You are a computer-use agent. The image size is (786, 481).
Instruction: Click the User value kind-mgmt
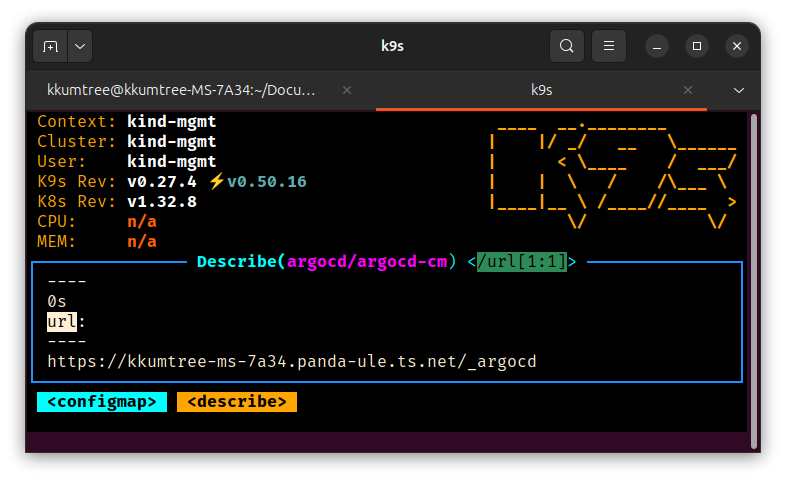tap(171, 162)
